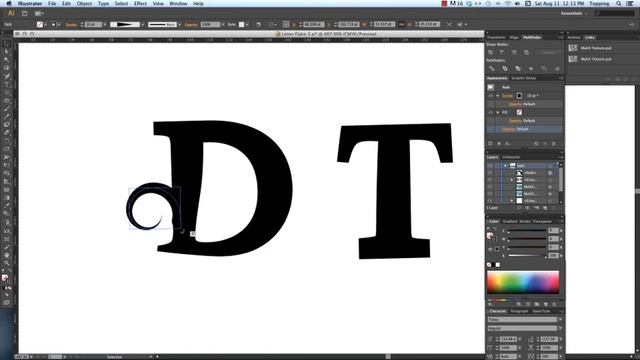
Task: Toggle visibility of fourth Layers row
Action: [x=490, y=187]
